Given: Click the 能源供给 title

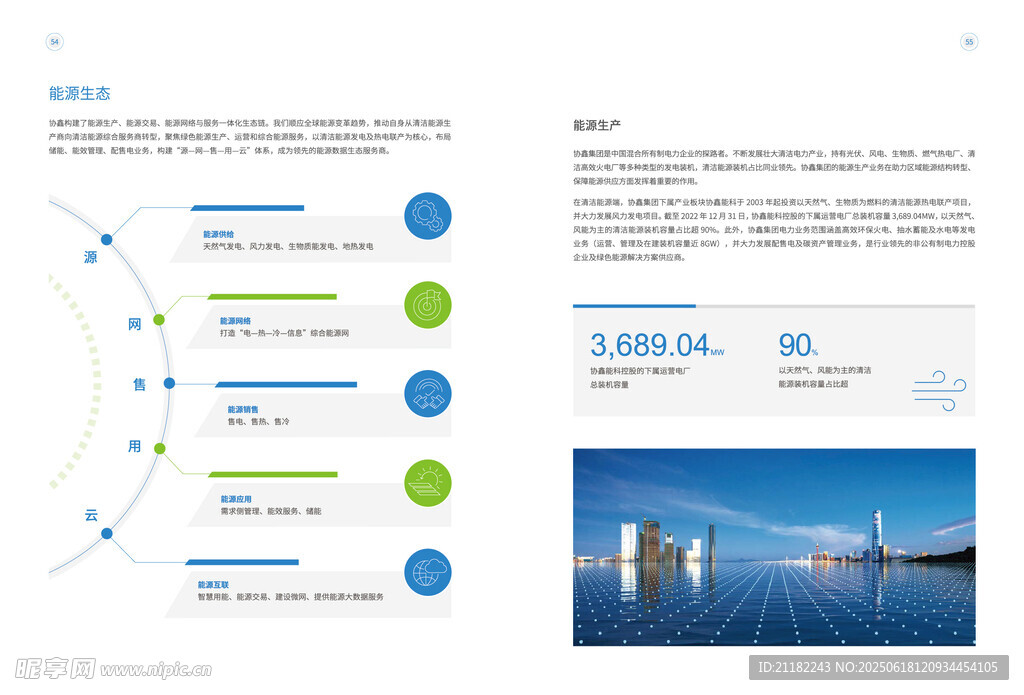Looking at the screenshot, I should (x=218, y=234).
